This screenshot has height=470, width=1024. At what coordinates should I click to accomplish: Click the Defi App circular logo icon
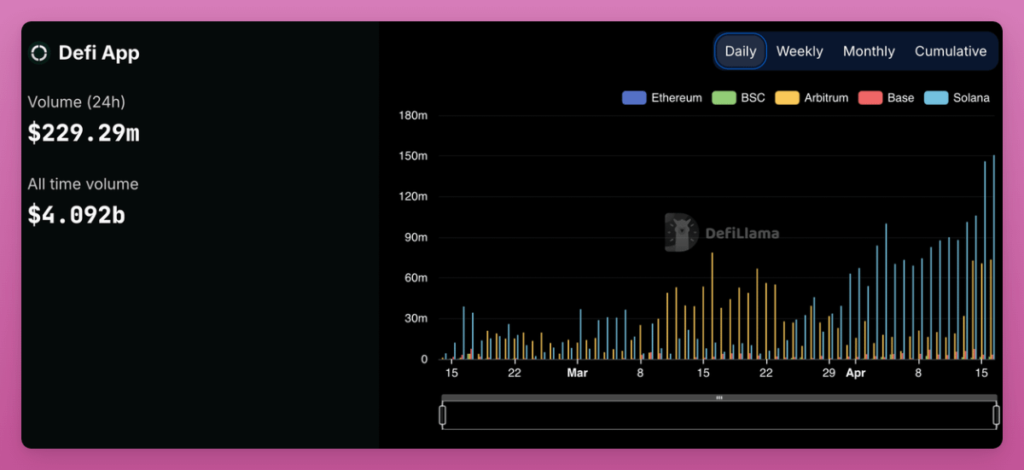[39, 53]
